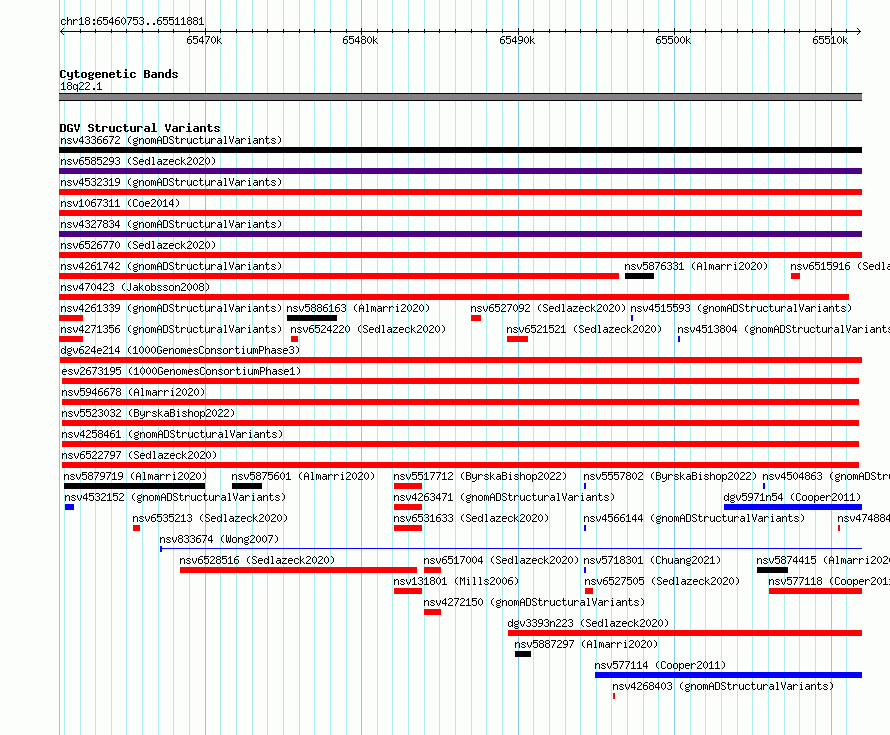Viewport: 890px width, 735px height.
Task: Select the Cytogenetic Bands track title
Action: tap(119, 74)
